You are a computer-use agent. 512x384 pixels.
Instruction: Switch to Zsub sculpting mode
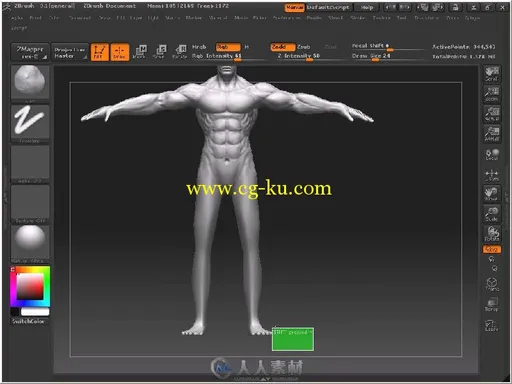click(x=304, y=47)
